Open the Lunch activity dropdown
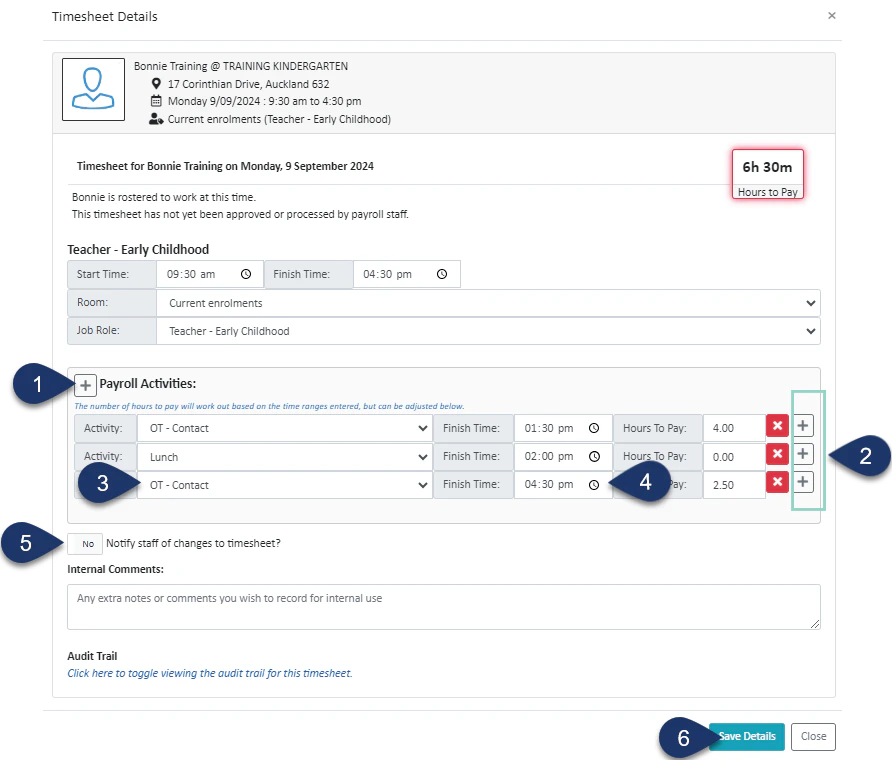This screenshot has width=892, height=760. click(x=284, y=457)
